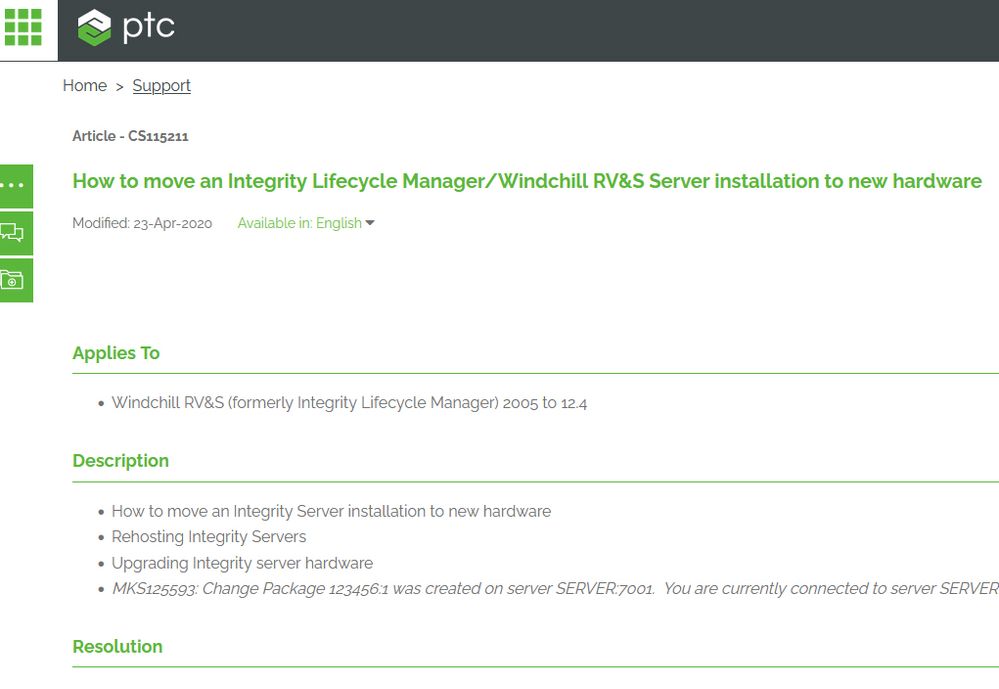Click the 'ptc' wordmark in header

click(148, 27)
